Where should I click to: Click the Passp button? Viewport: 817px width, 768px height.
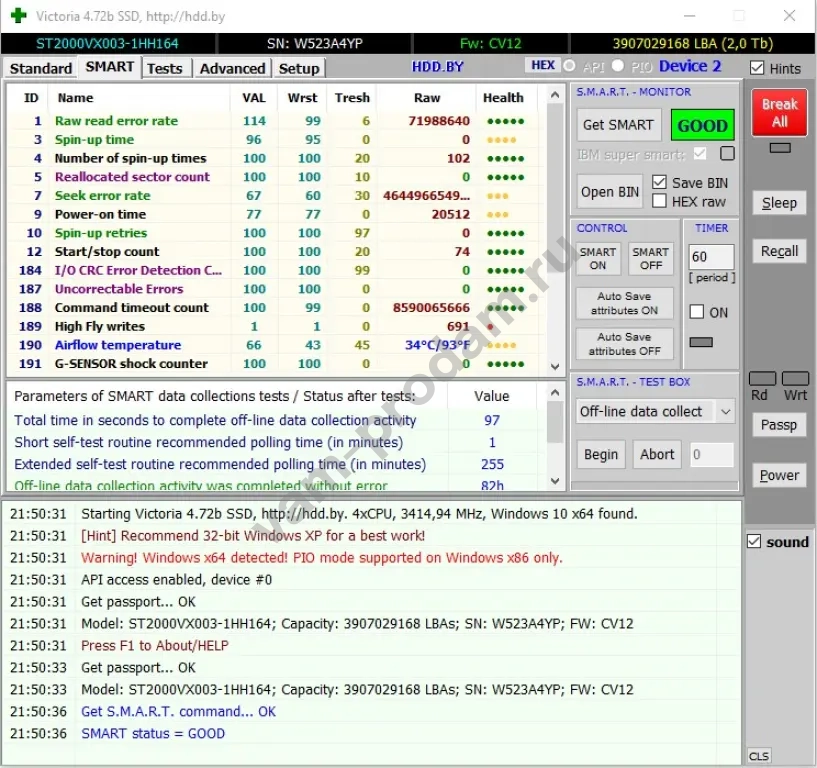click(779, 425)
